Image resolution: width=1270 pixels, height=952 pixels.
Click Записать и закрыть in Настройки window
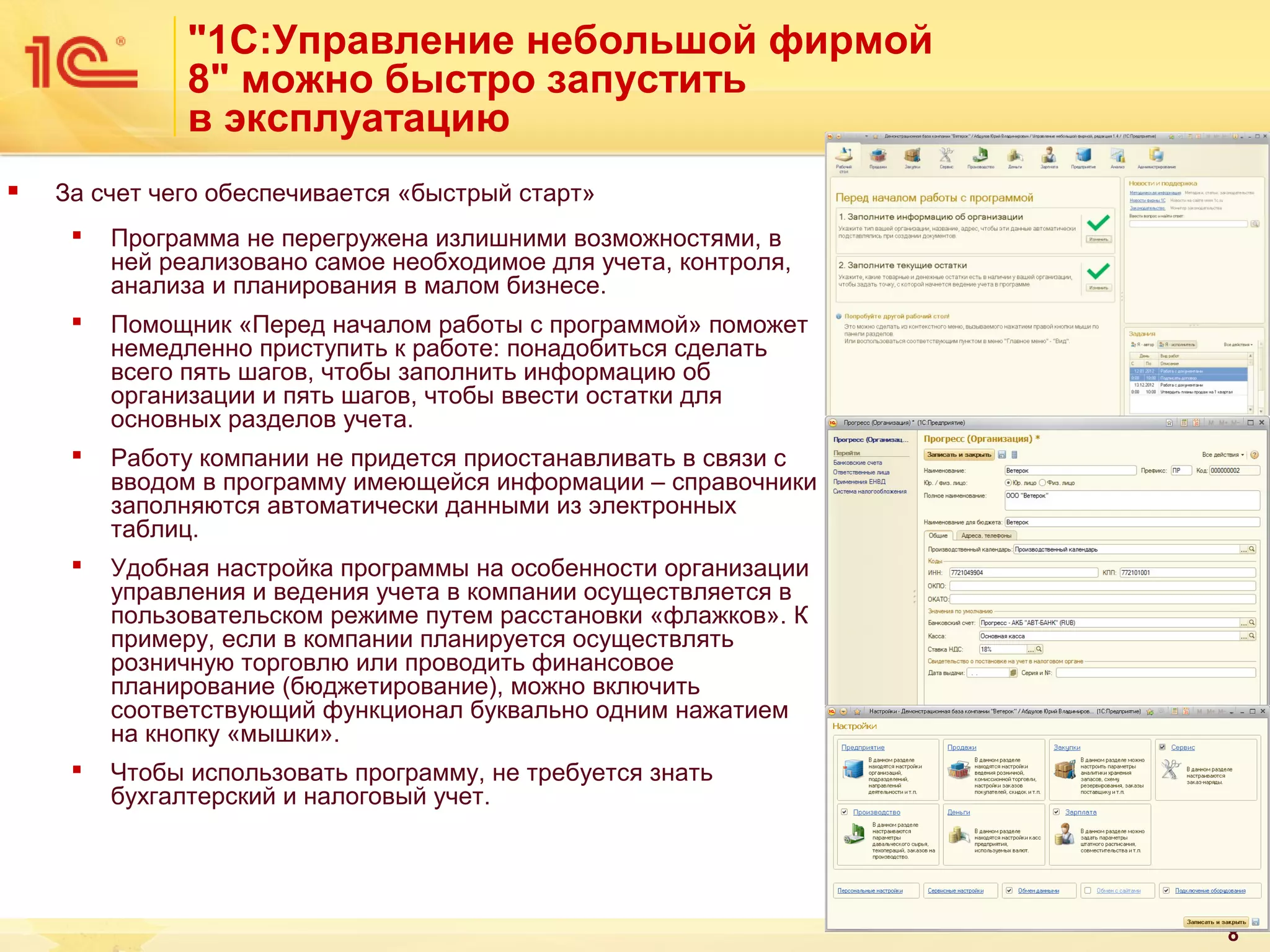tap(1216, 922)
